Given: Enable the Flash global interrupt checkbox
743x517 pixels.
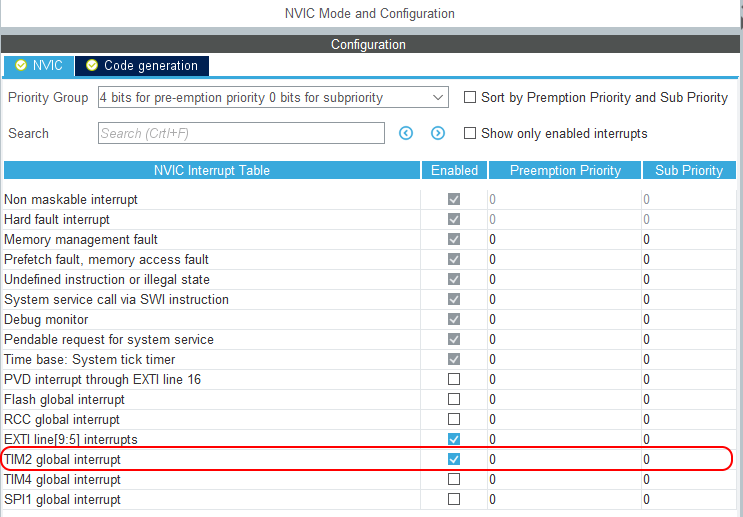Looking at the screenshot, I should (x=454, y=399).
